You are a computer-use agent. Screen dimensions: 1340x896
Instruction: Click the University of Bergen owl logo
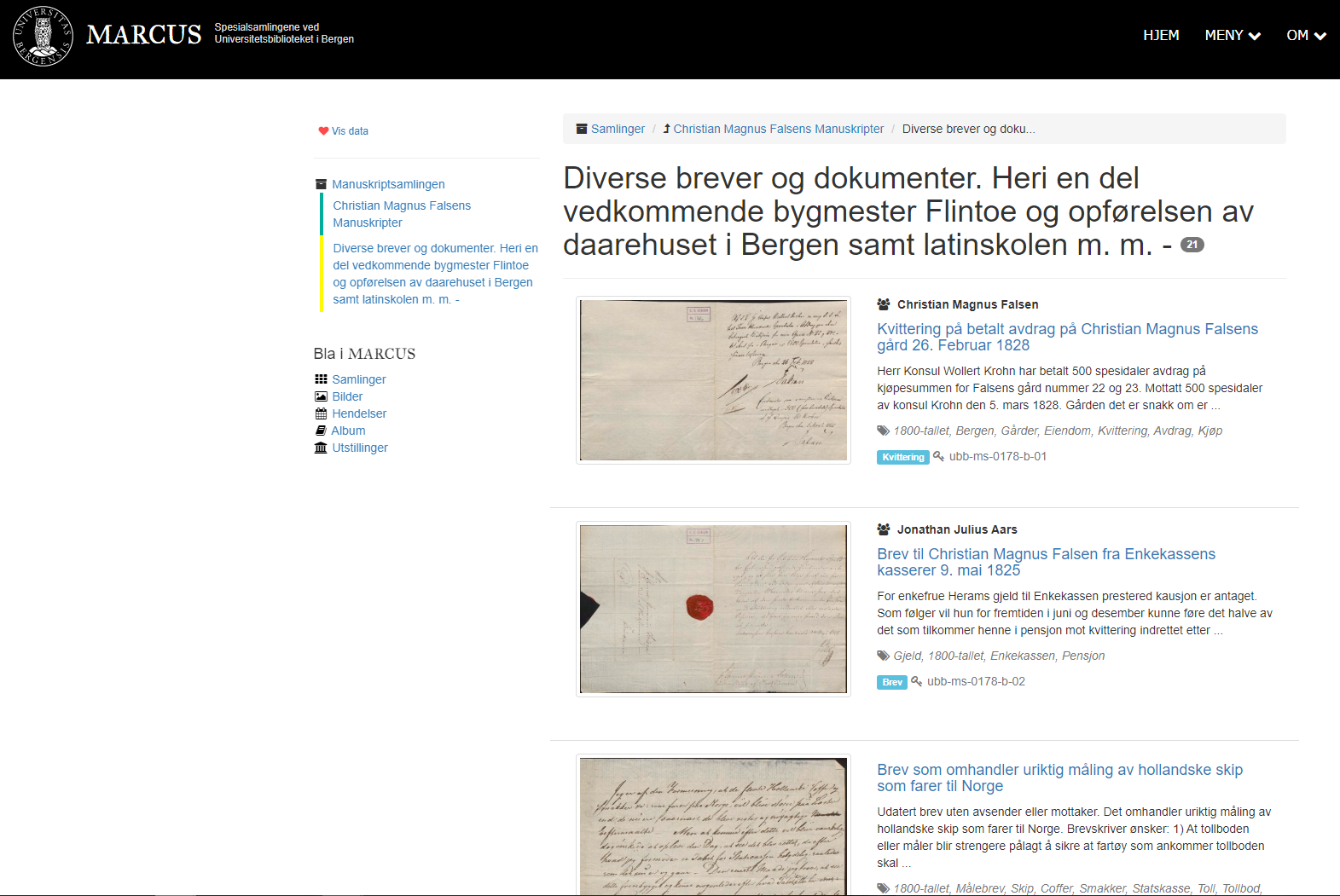[x=43, y=36]
